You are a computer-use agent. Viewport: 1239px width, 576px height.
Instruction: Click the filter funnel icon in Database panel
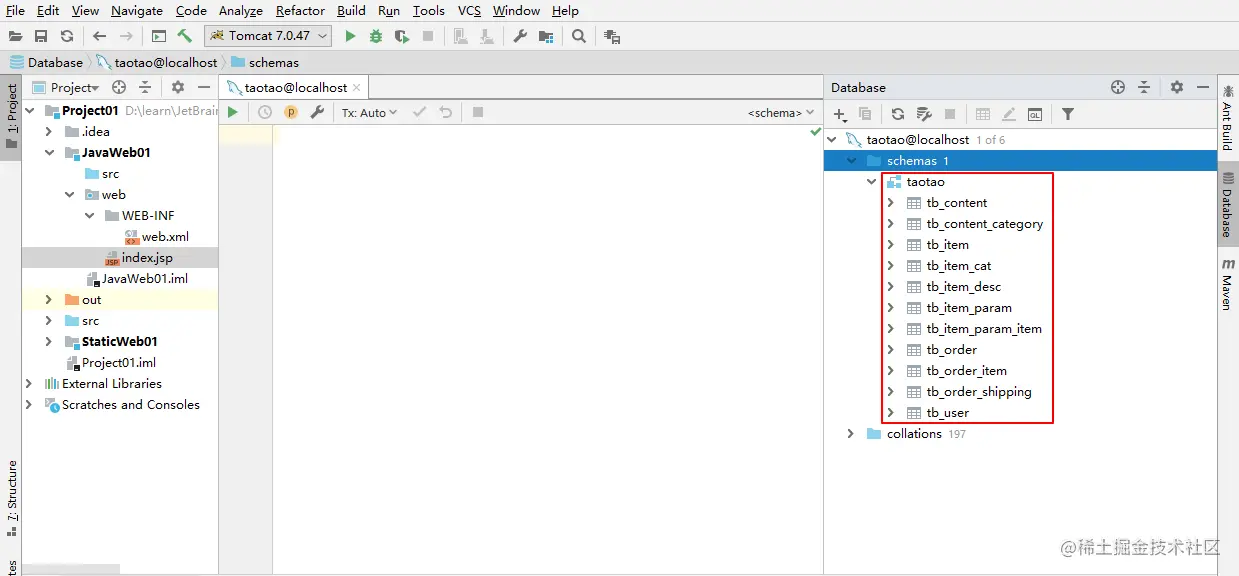(x=1068, y=114)
